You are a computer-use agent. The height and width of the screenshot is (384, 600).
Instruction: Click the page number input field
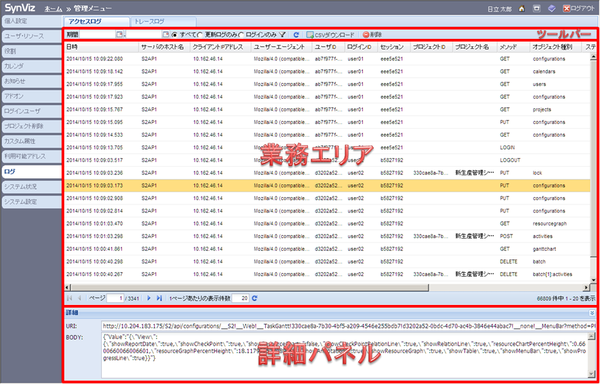pos(115,298)
